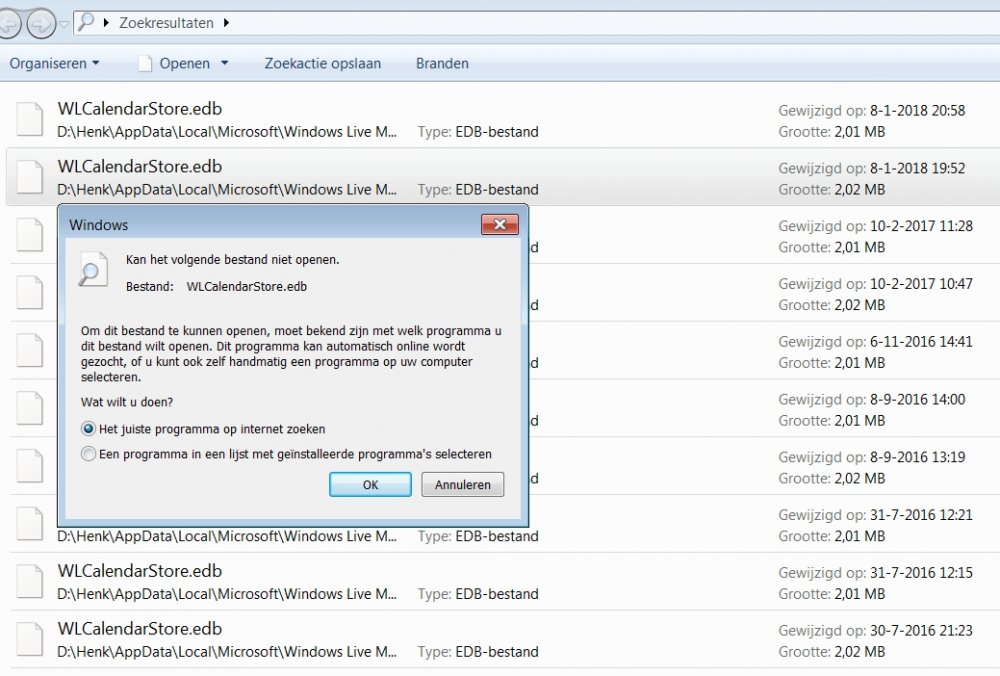Screen dimensions: 1000x676
Task: Select file icon of result modified 30-7-2016 21:23
Action: pyautogui.click(x=30, y=639)
